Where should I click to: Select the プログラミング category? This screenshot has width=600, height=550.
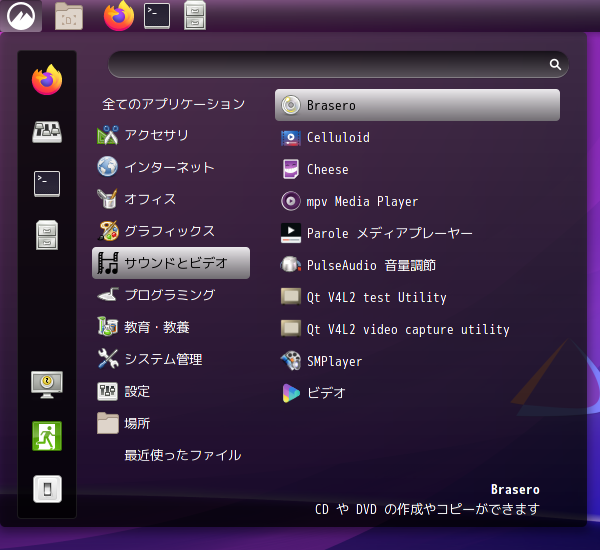click(x=171, y=295)
